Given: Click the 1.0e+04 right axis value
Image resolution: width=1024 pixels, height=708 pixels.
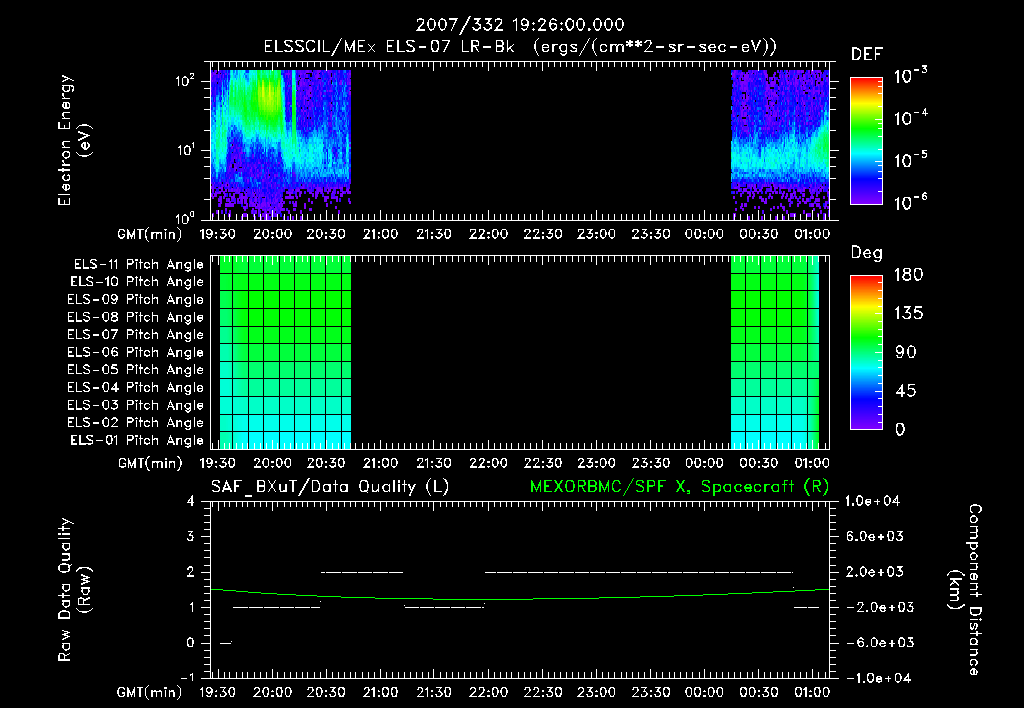Looking at the screenshot, I should 872,502.
